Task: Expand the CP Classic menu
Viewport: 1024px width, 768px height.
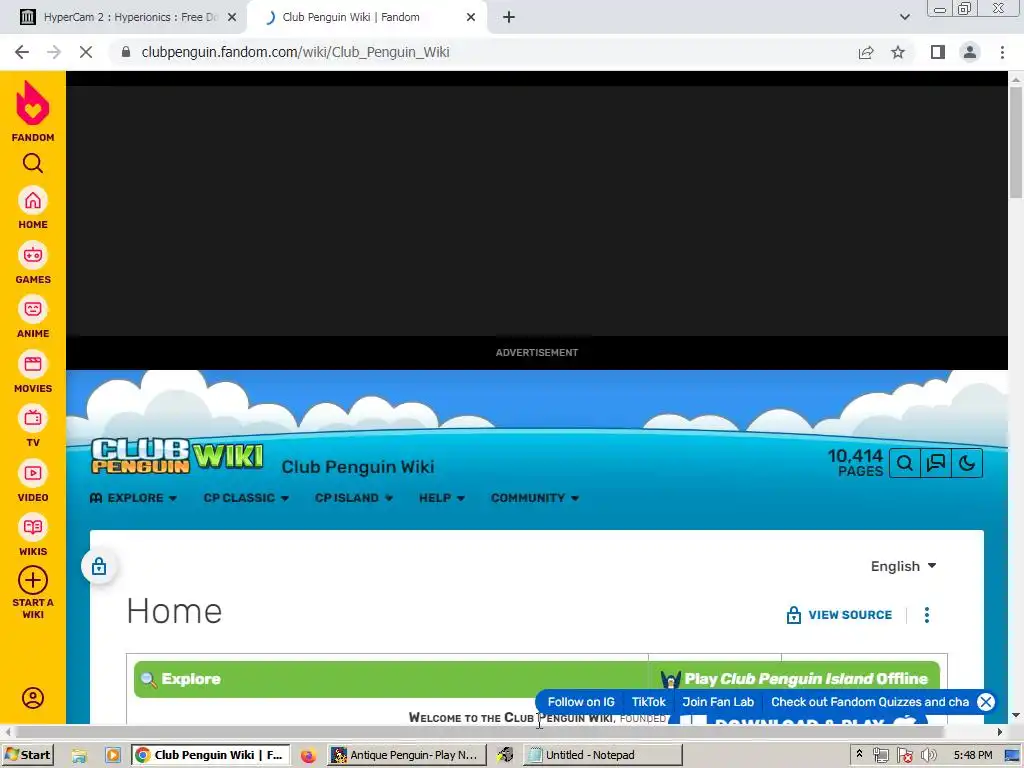Action: pyautogui.click(x=246, y=498)
